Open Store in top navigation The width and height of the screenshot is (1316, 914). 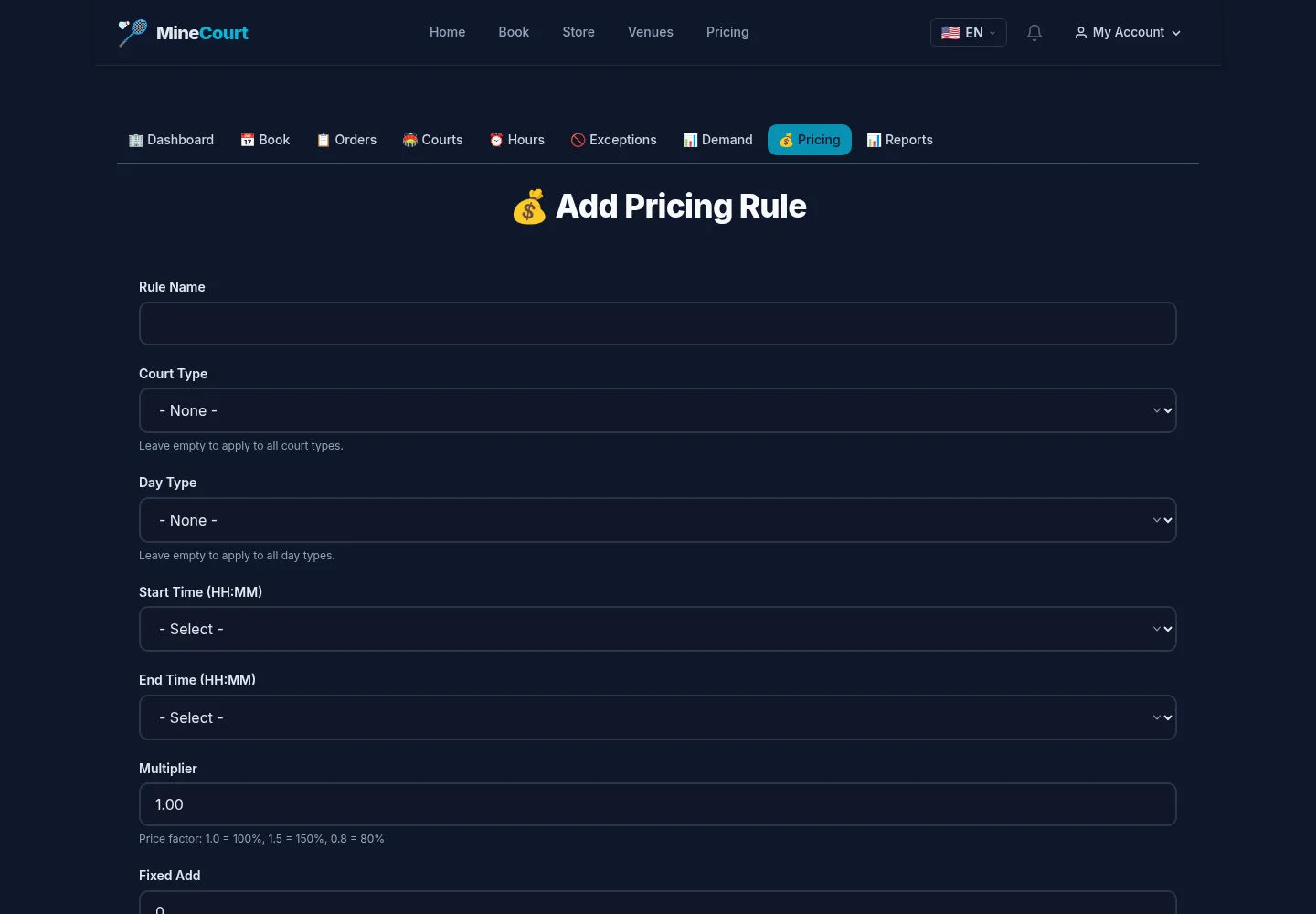point(578,32)
